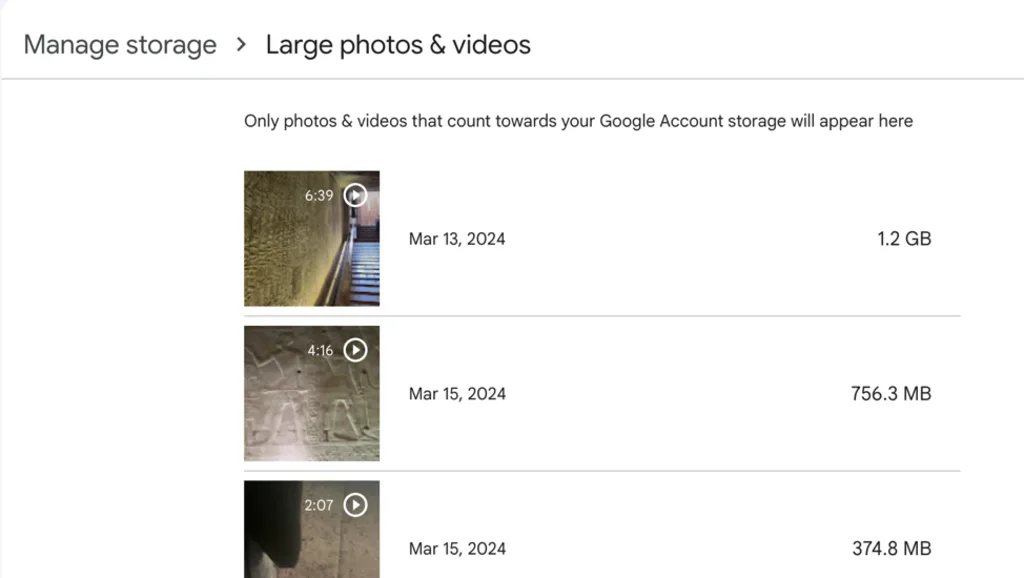Click the breadcrumb chevron after Manage storage
The height and width of the screenshot is (578, 1024).
pos(241,45)
